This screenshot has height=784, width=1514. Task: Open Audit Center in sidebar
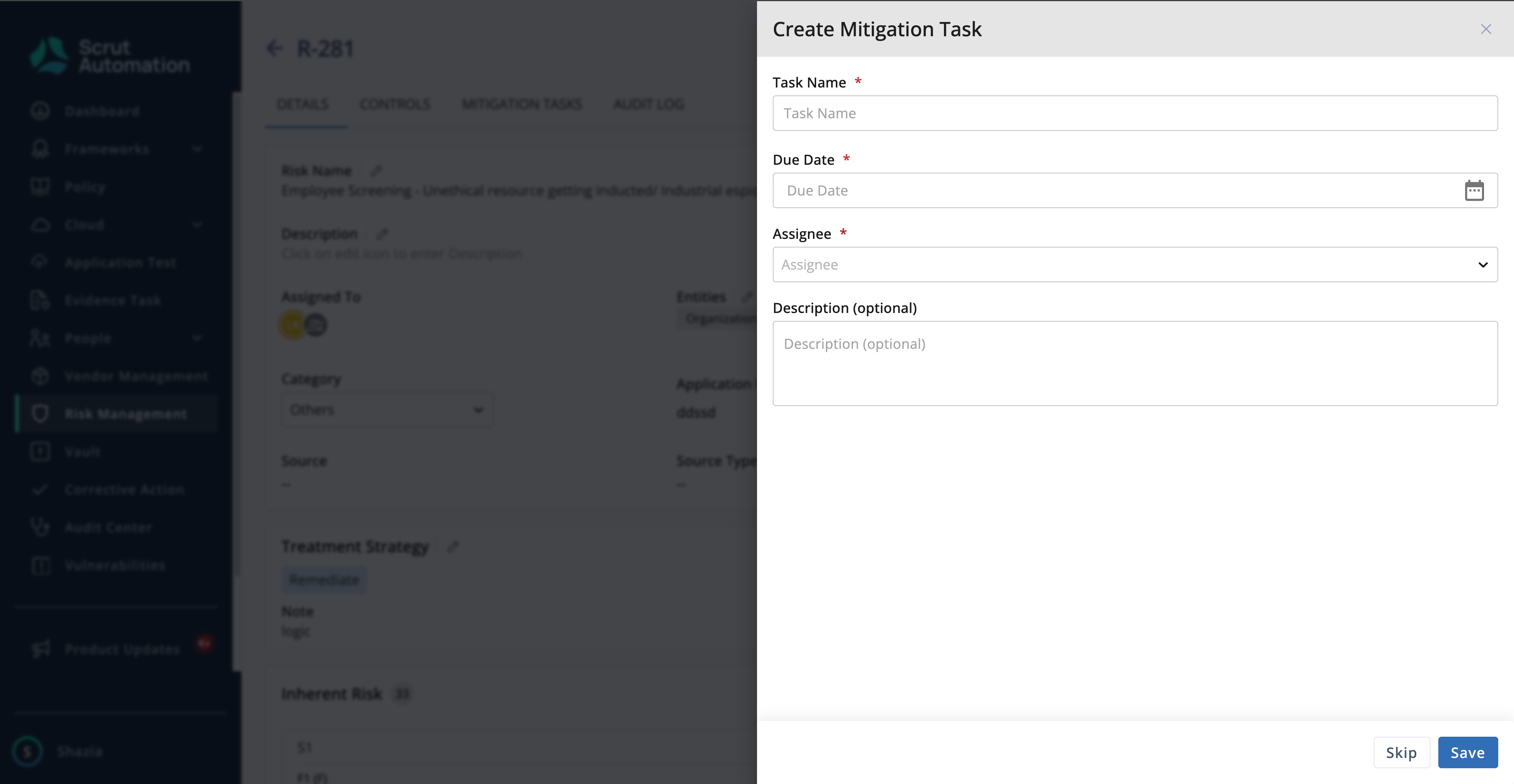tap(108, 527)
